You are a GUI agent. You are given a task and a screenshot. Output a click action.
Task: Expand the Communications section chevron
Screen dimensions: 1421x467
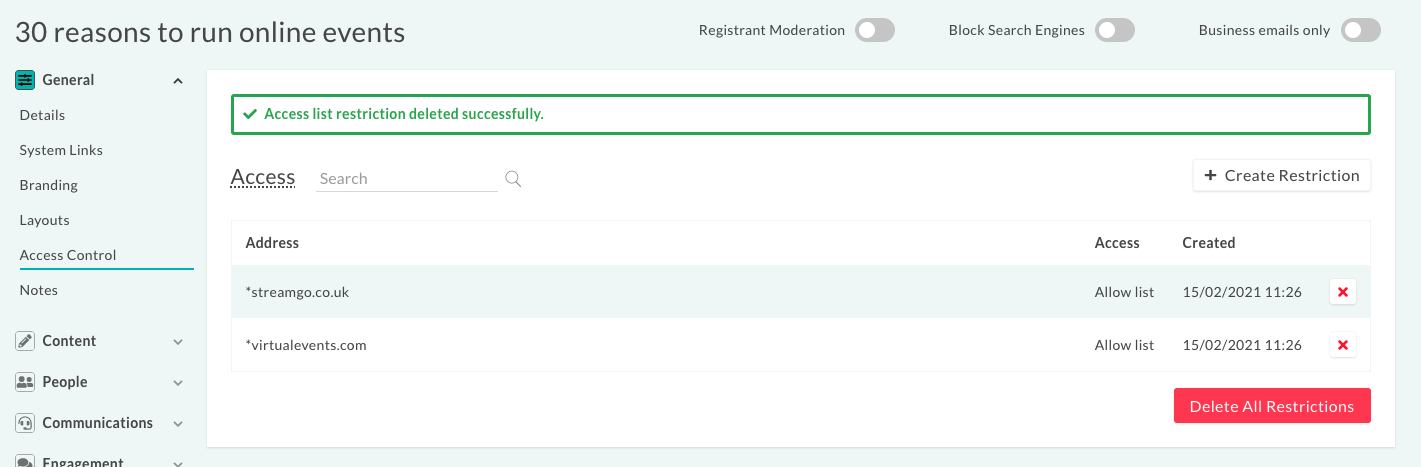tap(178, 424)
